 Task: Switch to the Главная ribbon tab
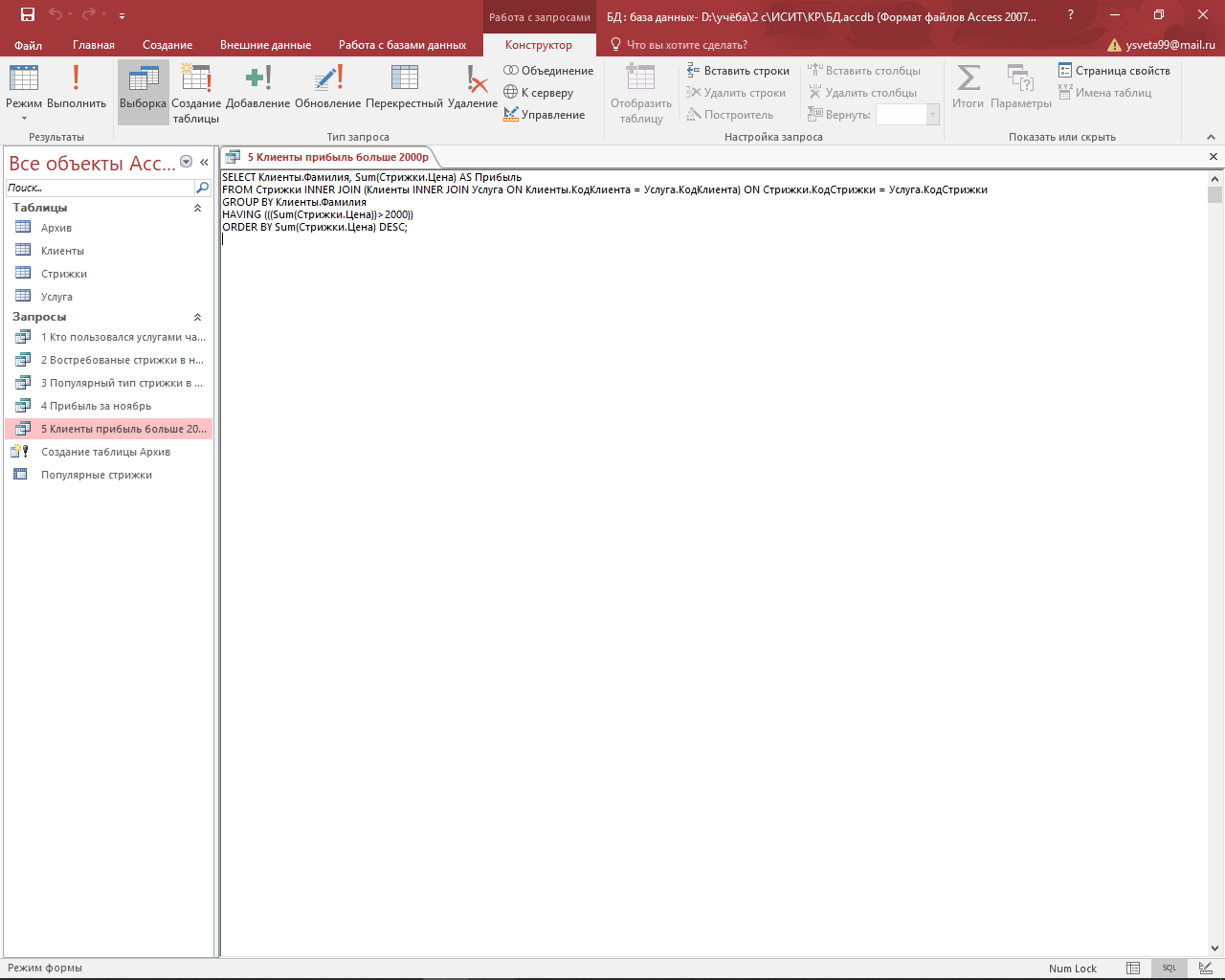coord(94,45)
